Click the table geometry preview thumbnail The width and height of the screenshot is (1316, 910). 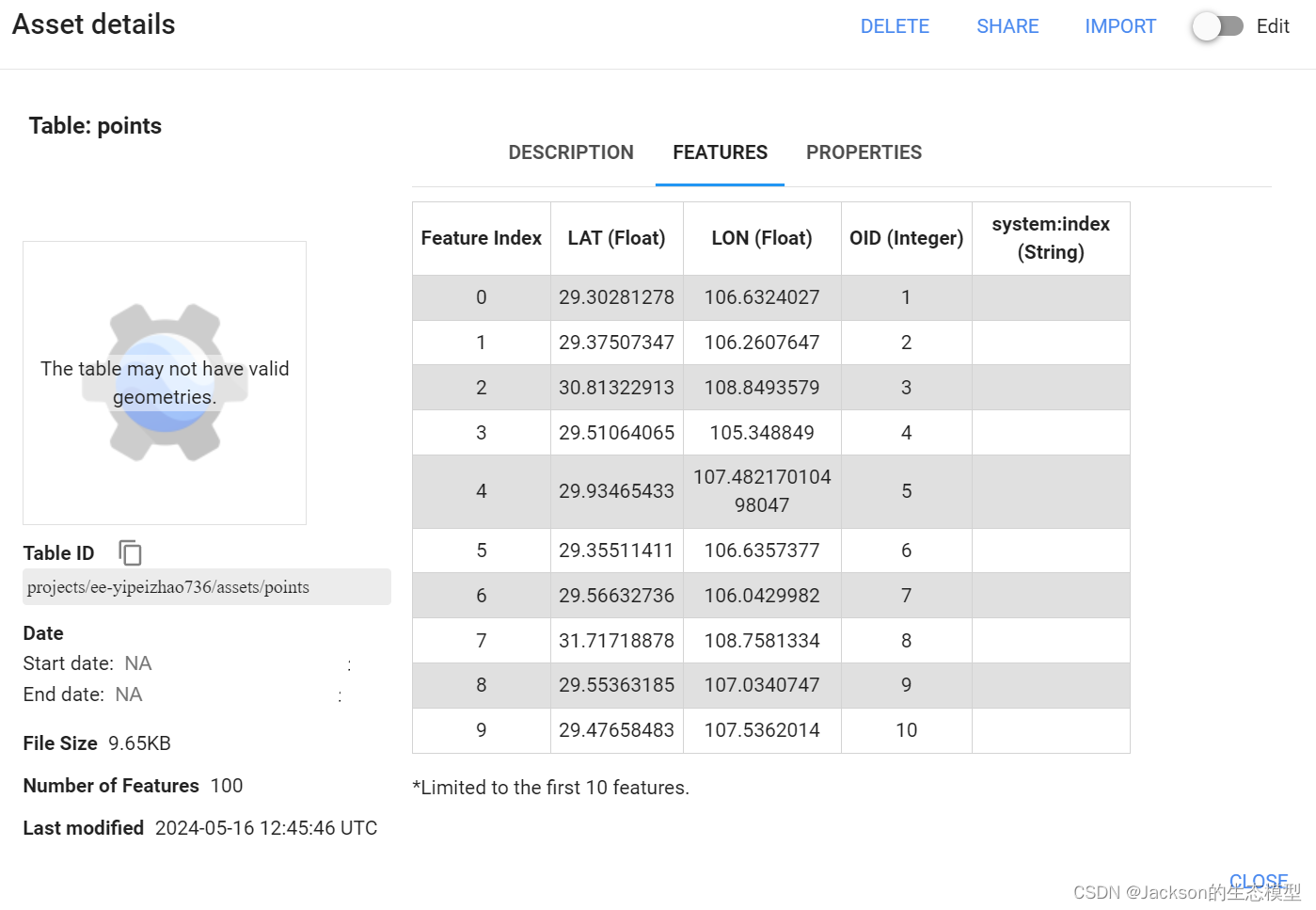click(165, 383)
